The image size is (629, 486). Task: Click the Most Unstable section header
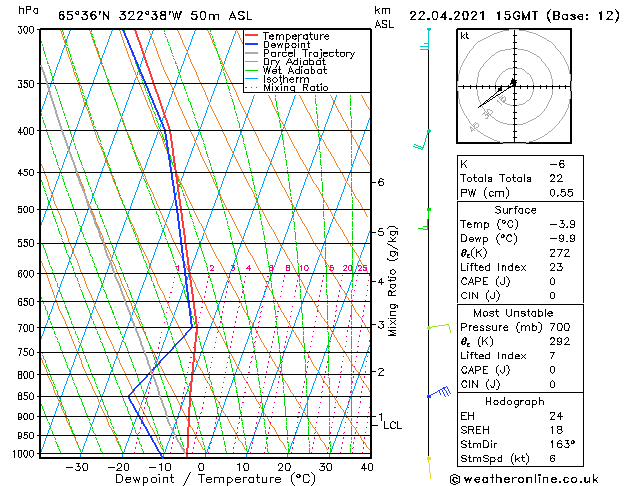point(513,313)
